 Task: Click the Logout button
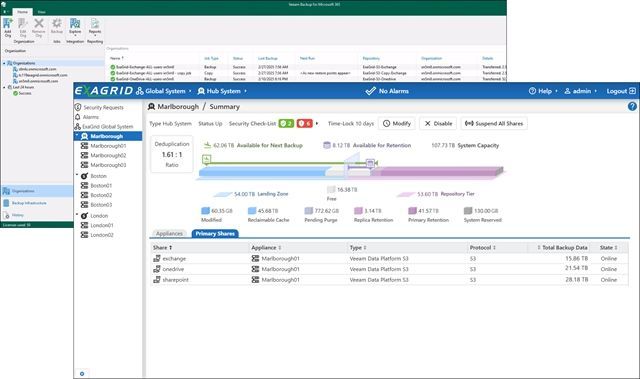[621, 91]
